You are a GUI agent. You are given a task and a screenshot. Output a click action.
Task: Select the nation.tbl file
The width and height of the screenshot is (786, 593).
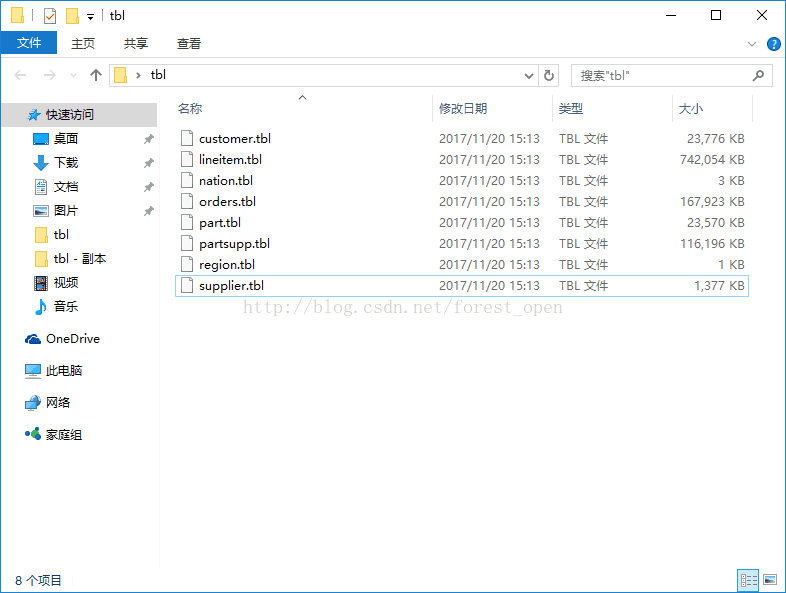[462, 180]
